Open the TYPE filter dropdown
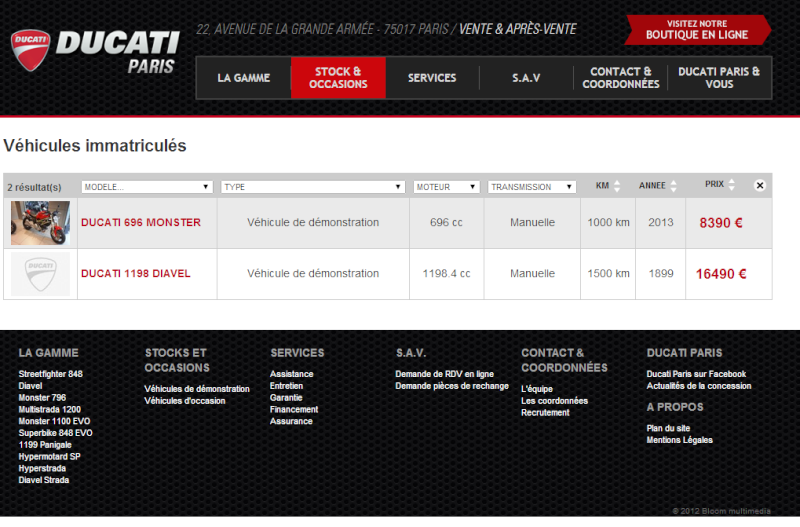800x527 pixels. [x=313, y=187]
